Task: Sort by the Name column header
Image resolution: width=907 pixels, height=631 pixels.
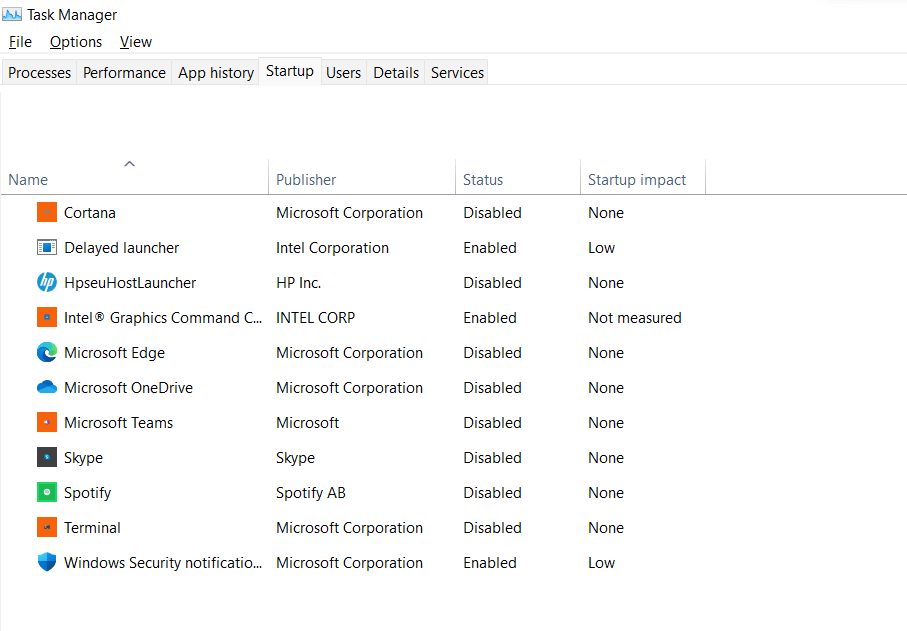Action: coord(135,176)
